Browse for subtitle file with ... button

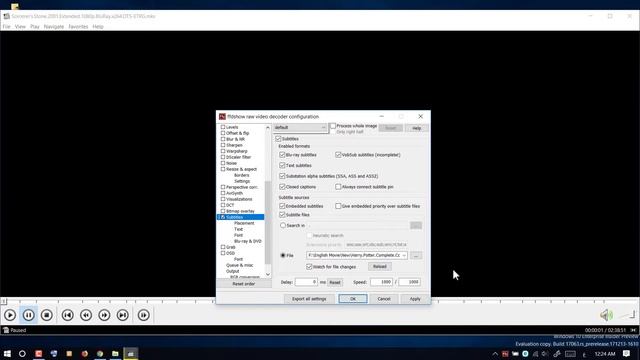(416, 256)
